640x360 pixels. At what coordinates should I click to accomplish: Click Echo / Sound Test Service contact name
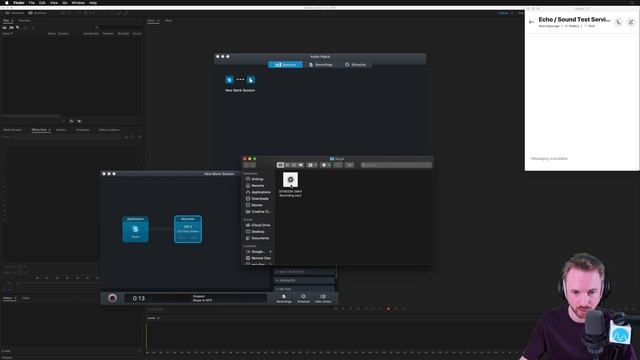coord(574,19)
